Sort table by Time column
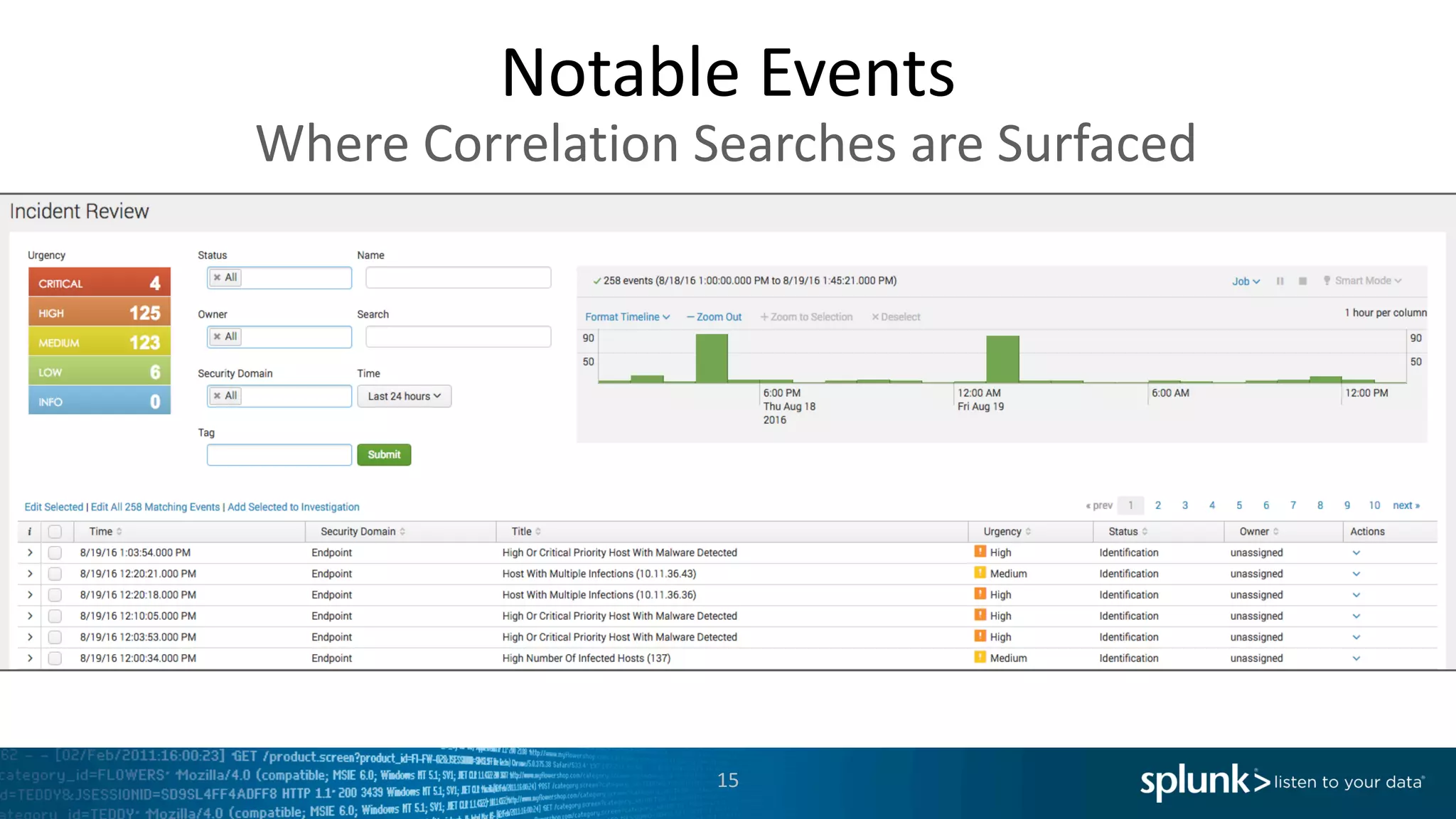Image resolution: width=1456 pixels, height=819 pixels. [x=106, y=531]
